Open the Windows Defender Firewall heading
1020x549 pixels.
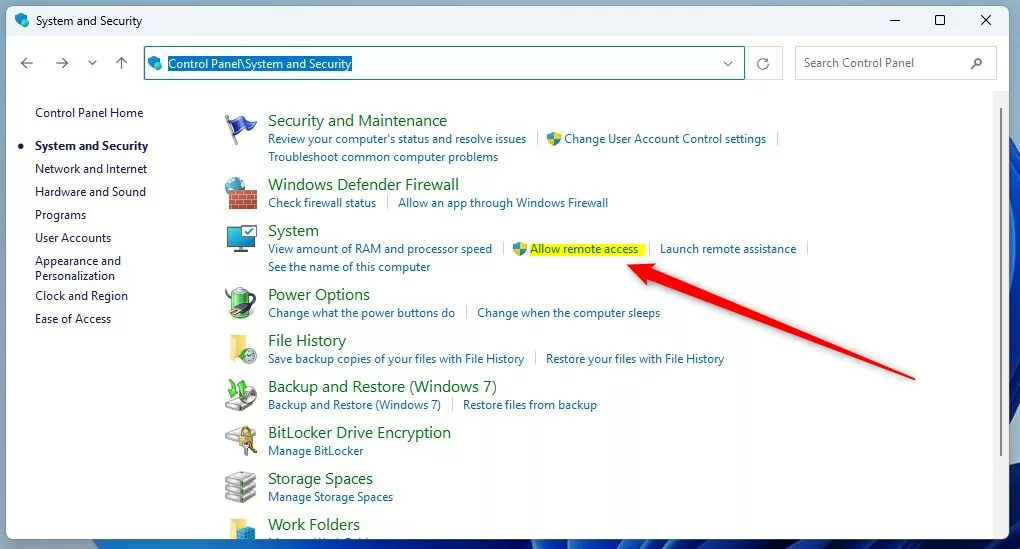pyautogui.click(x=364, y=184)
